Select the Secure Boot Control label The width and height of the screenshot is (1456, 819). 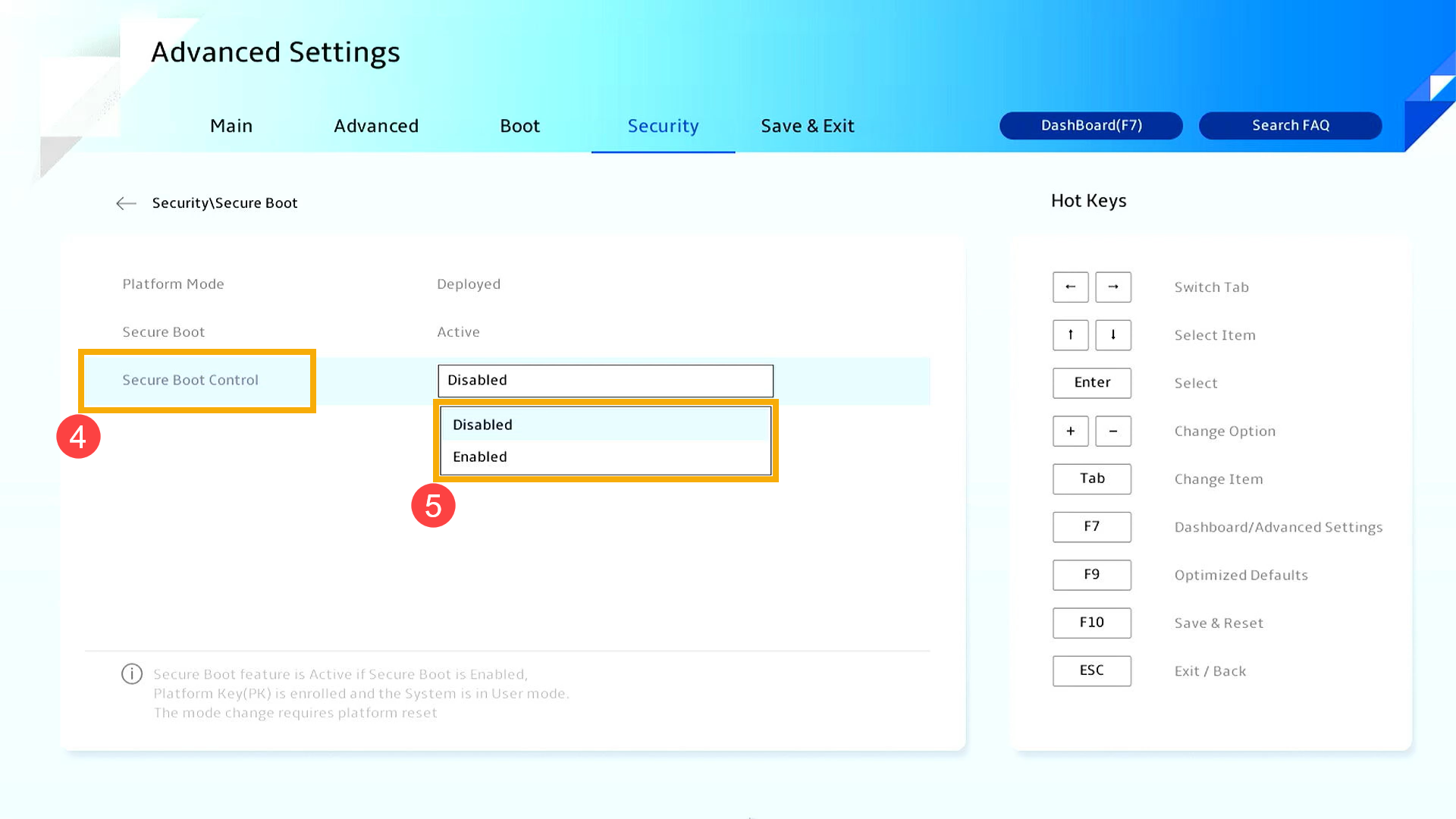[190, 381]
